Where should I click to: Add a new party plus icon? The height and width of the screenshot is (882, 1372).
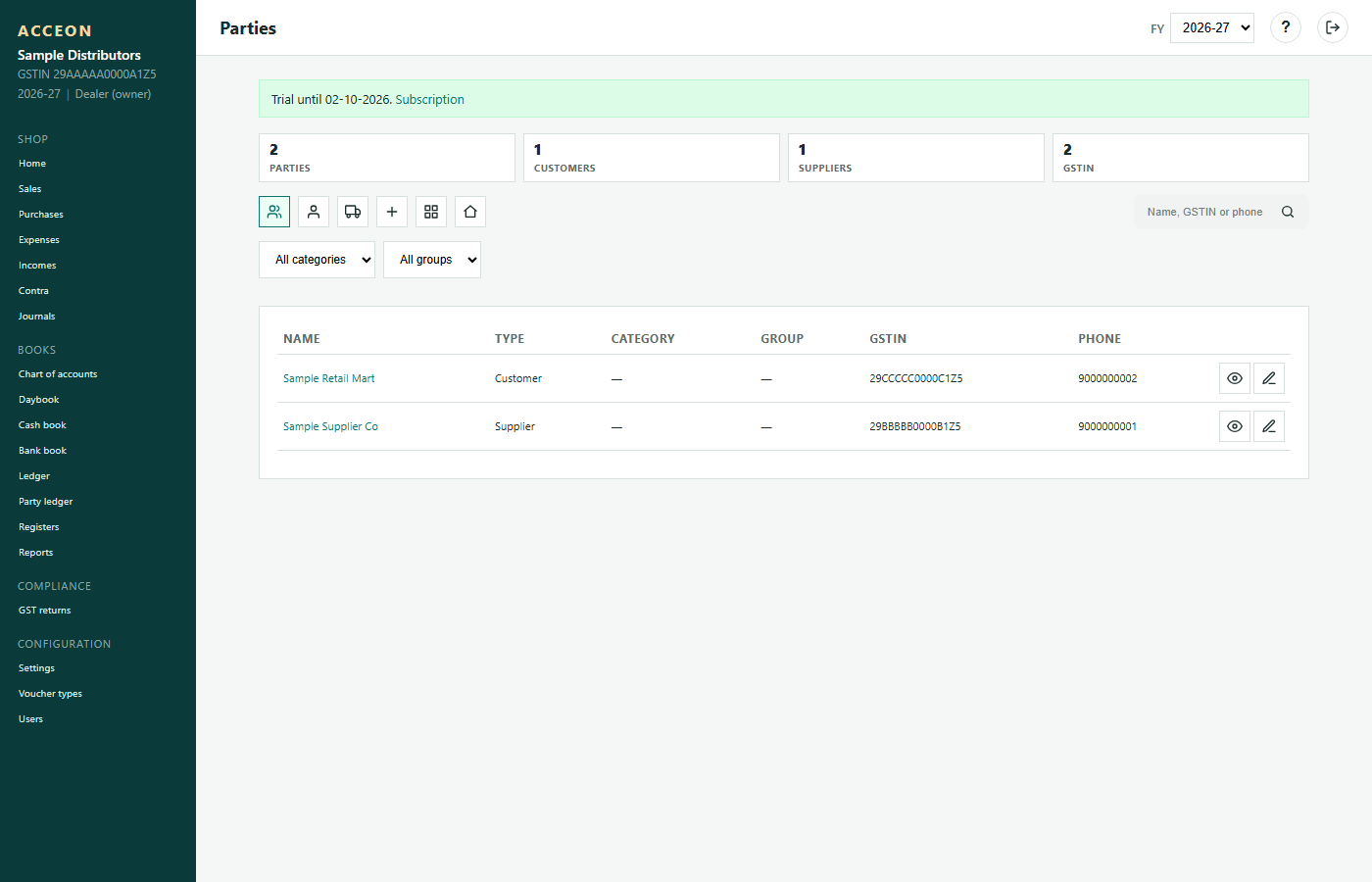pos(392,212)
